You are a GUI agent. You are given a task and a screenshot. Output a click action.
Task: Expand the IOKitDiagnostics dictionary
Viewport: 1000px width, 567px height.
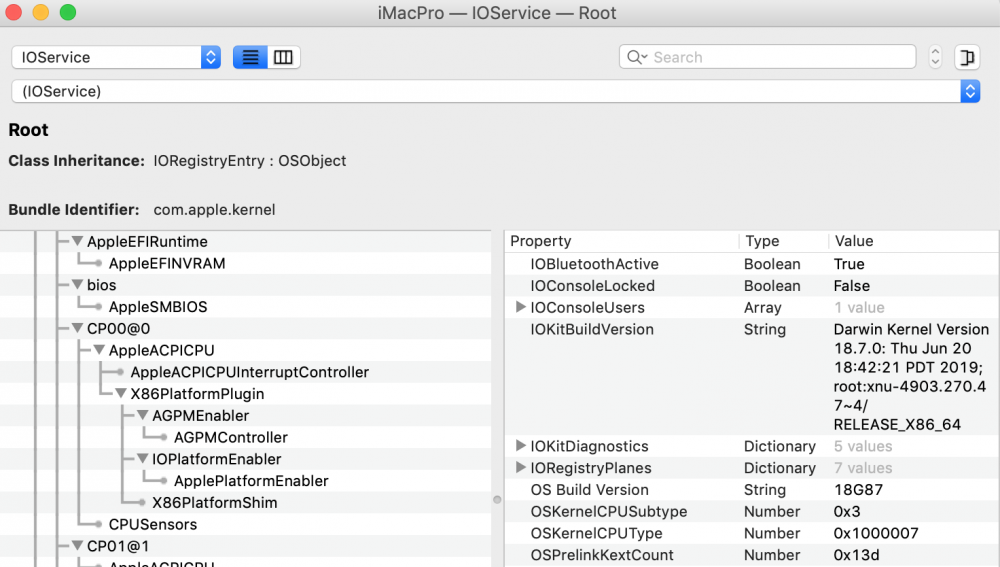pyautogui.click(x=520, y=445)
